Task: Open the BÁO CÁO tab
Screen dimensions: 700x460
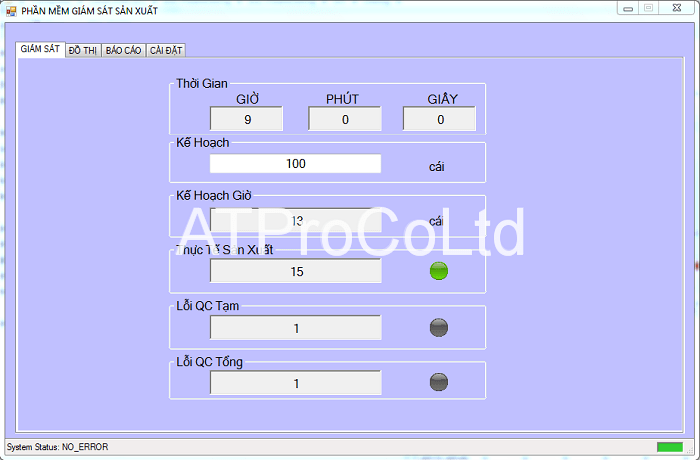Action: [x=123, y=50]
